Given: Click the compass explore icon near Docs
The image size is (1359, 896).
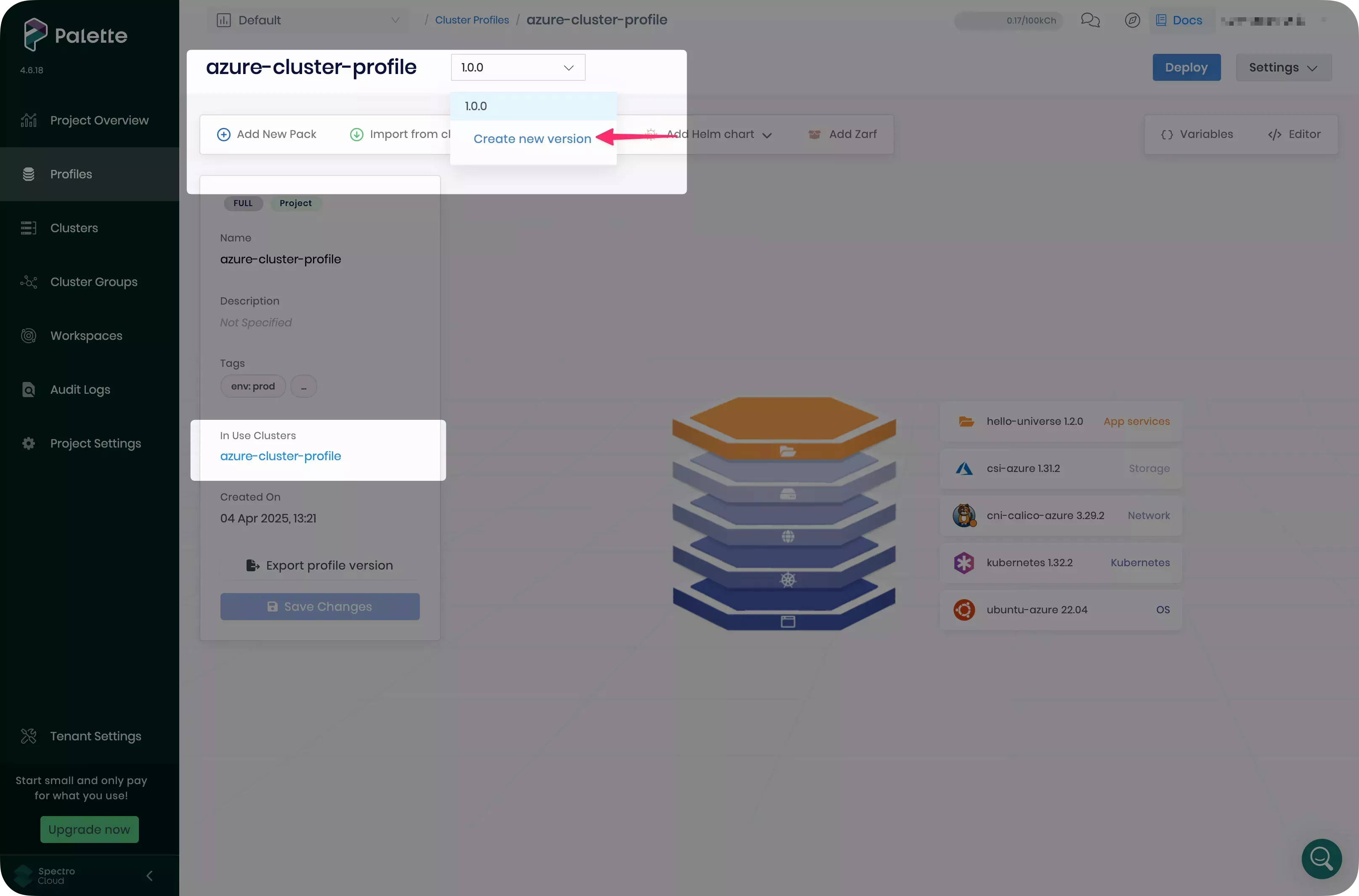Looking at the screenshot, I should (1132, 20).
